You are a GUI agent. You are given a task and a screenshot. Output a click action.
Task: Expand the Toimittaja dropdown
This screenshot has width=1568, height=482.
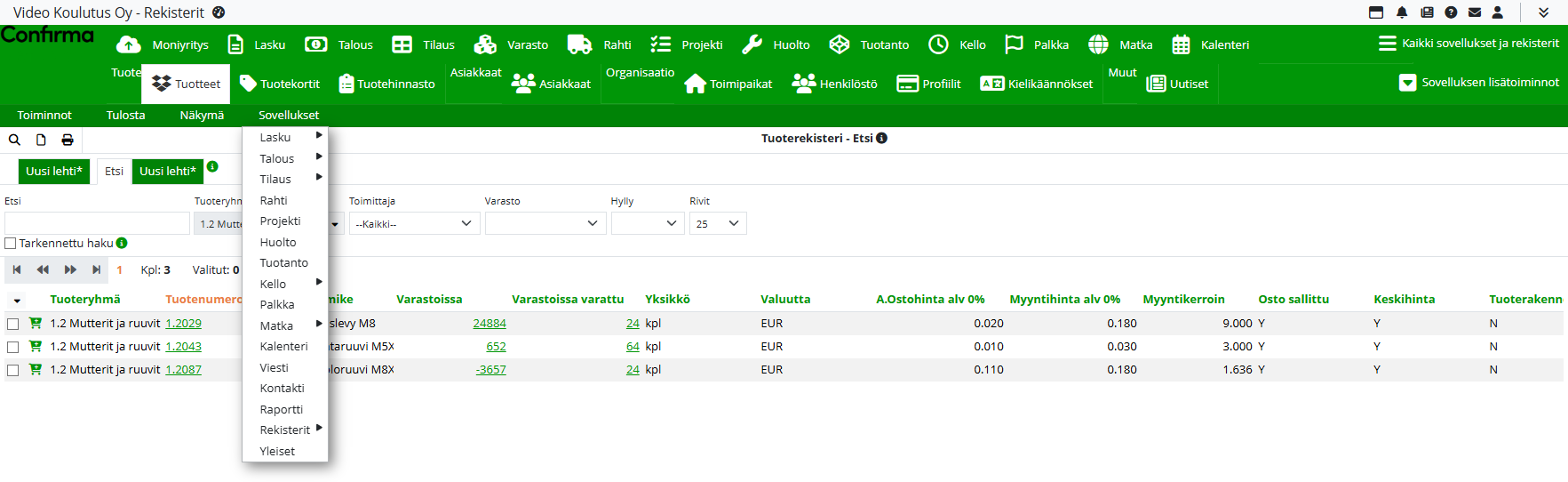pyautogui.click(x=414, y=223)
